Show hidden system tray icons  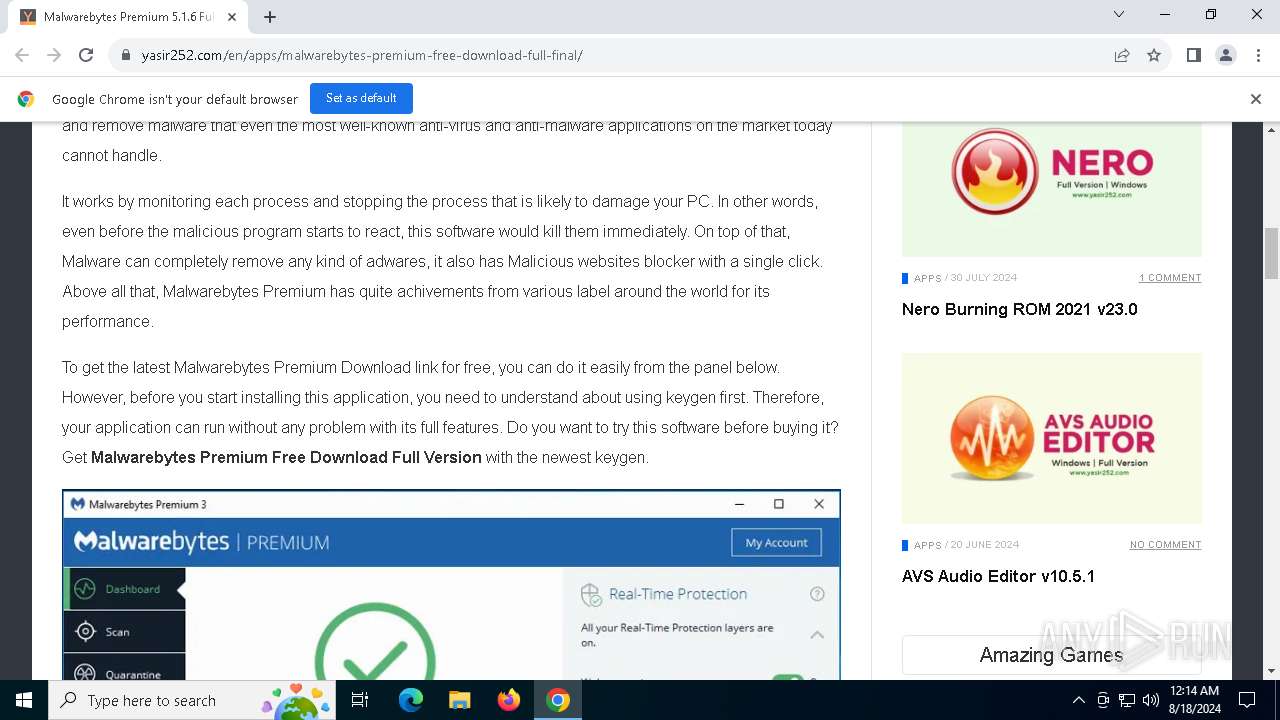[1079, 700]
